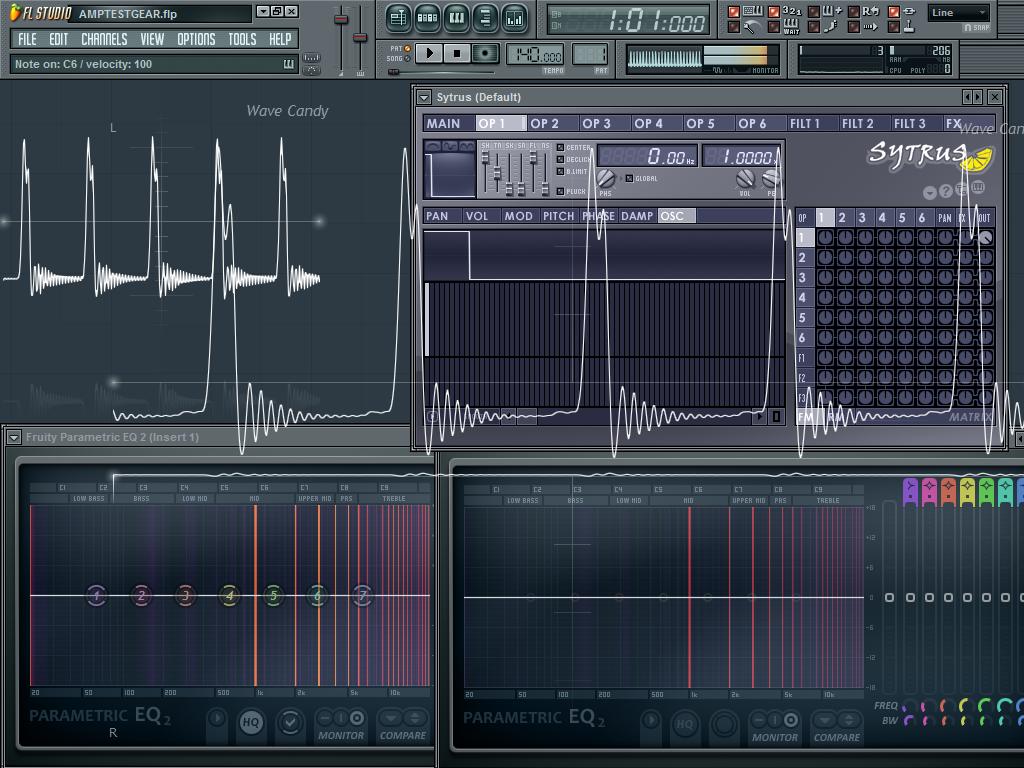Open Sytrus round options arrow icon
Image resolution: width=1024 pixels, height=768 pixels.
pos(929,193)
